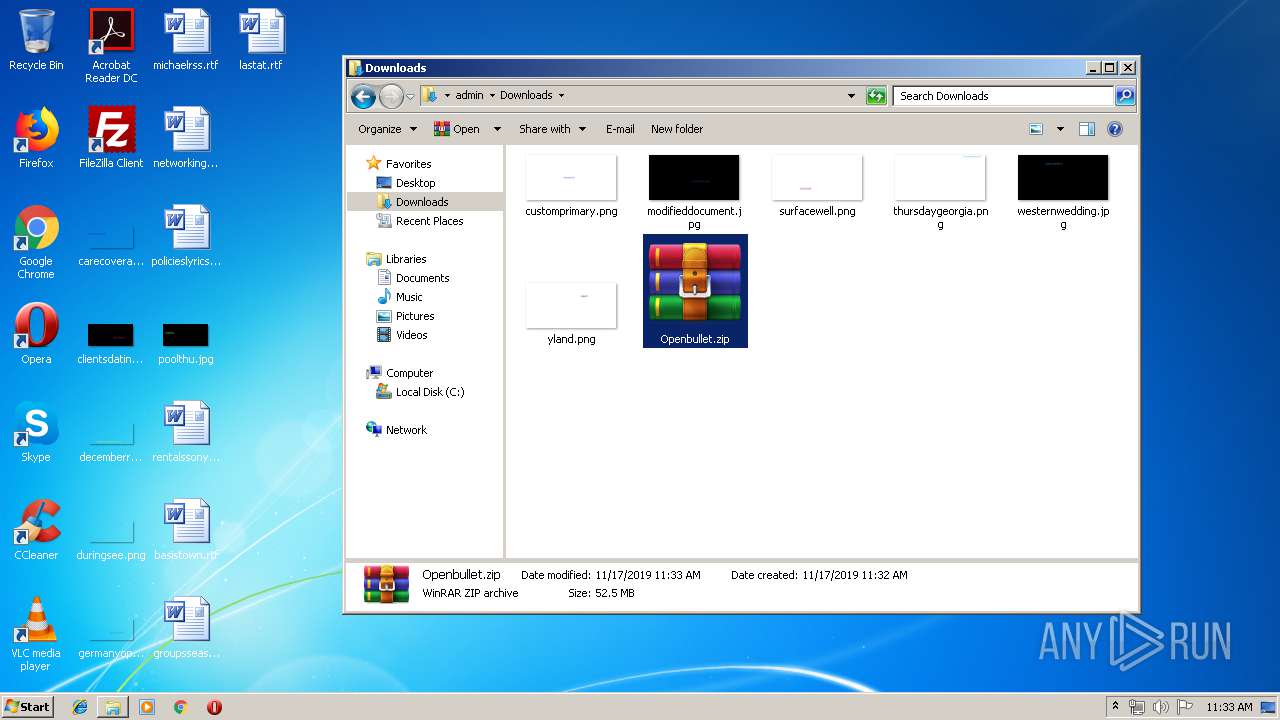Screen dimensions: 1280x720
Task: Click the search magnifier icon
Action: 1125,96
